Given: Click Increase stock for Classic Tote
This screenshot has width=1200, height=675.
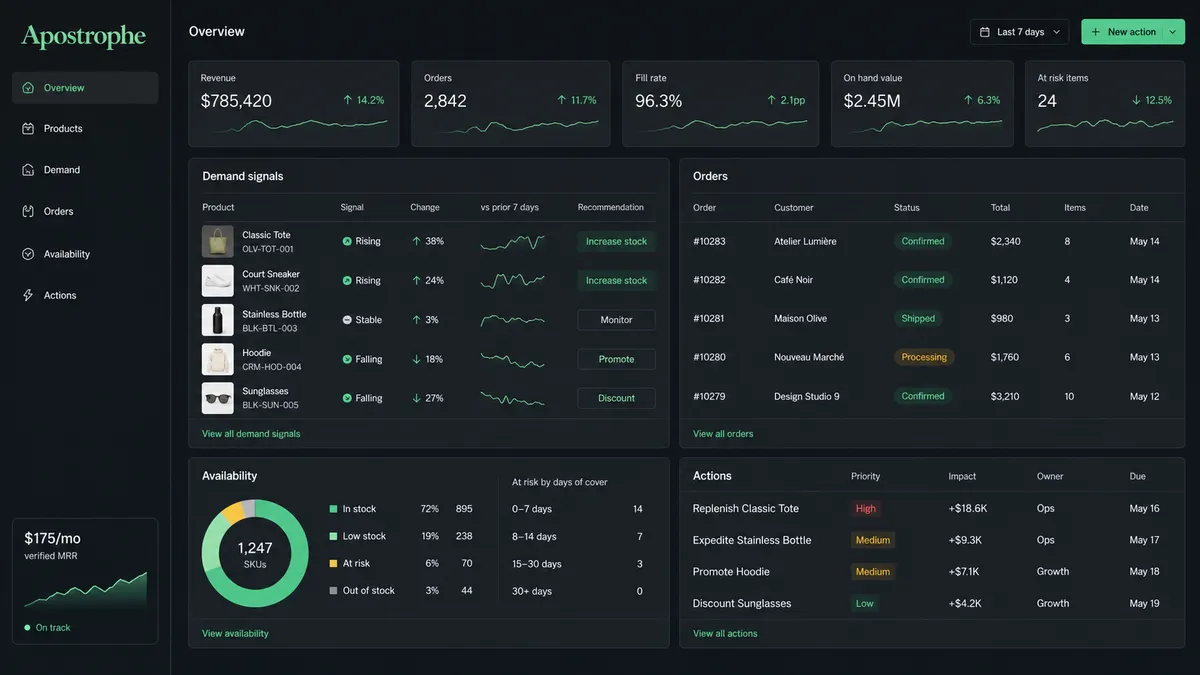Looking at the screenshot, I should pyautogui.click(x=616, y=241).
